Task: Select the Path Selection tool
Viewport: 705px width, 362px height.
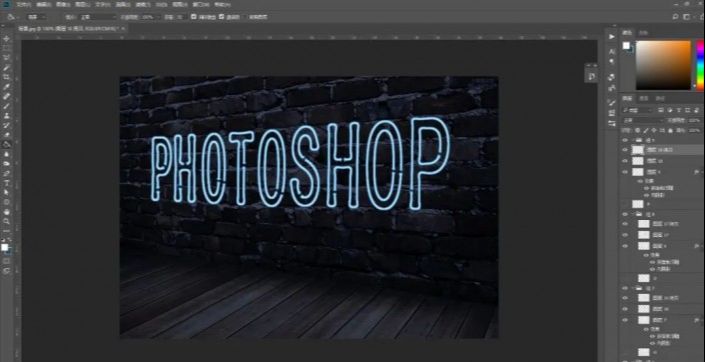Action: [6, 192]
